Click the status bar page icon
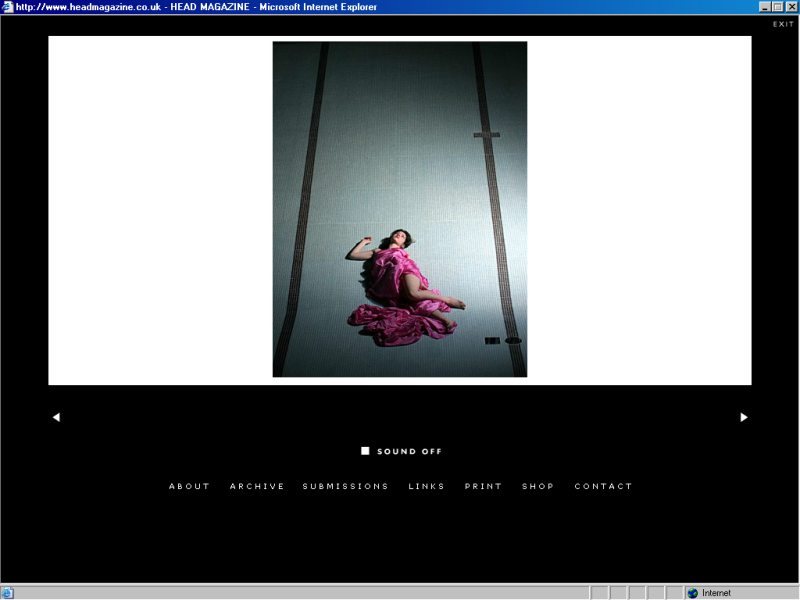Viewport: 800px width, 600px height. coord(7,593)
